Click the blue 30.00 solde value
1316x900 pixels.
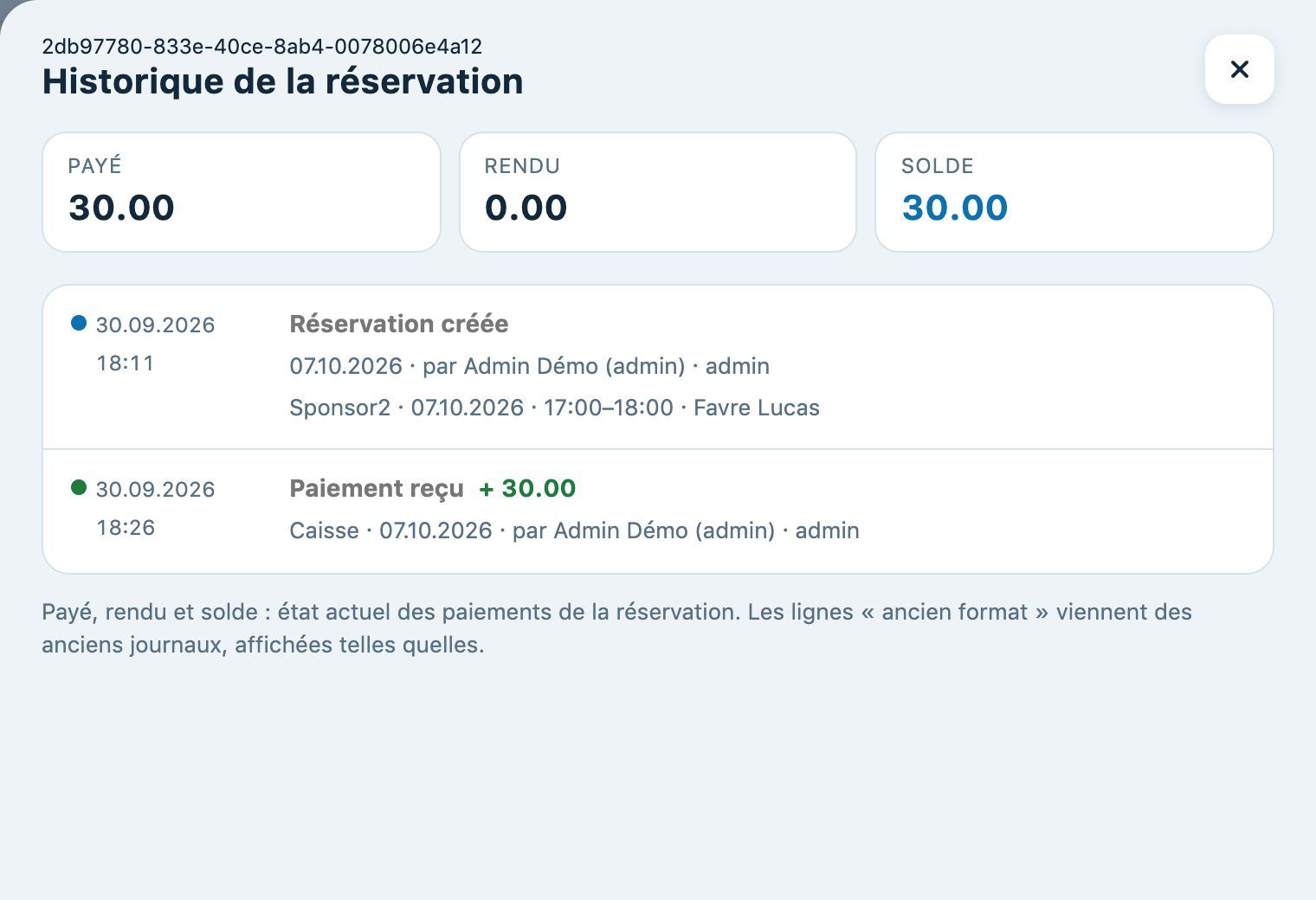click(x=955, y=208)
